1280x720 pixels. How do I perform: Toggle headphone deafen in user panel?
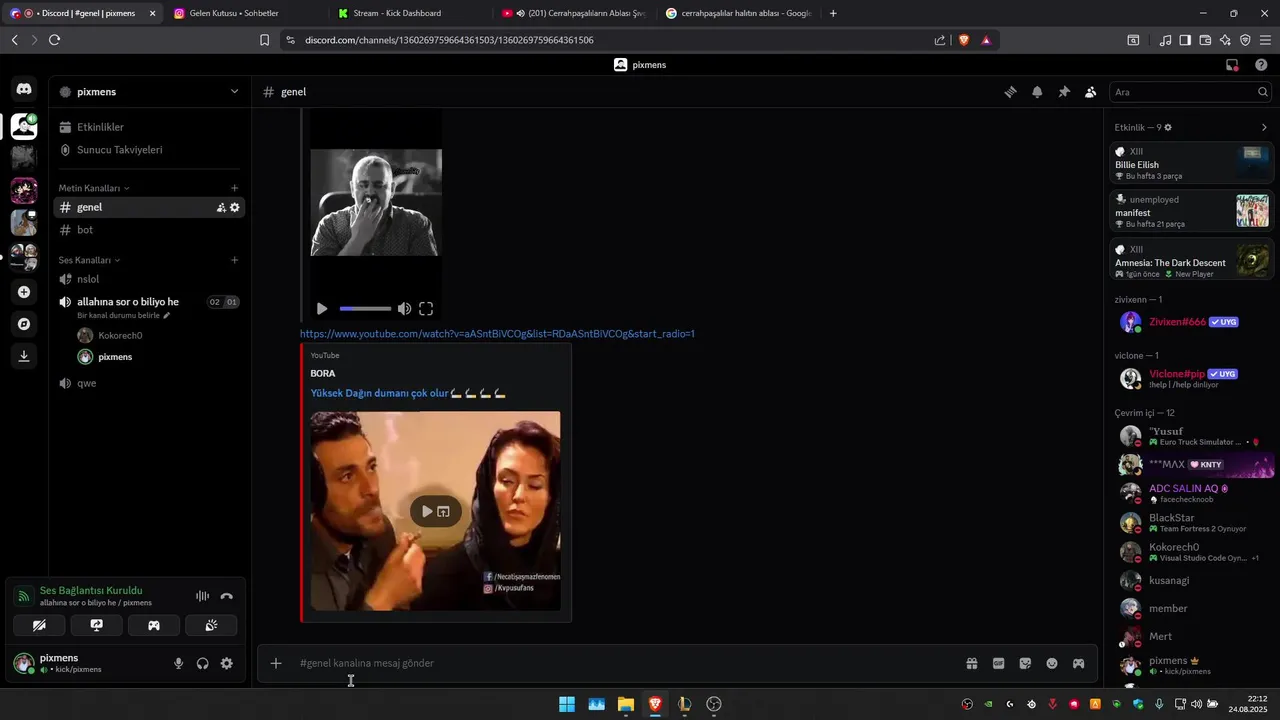[x=203, y=663]
